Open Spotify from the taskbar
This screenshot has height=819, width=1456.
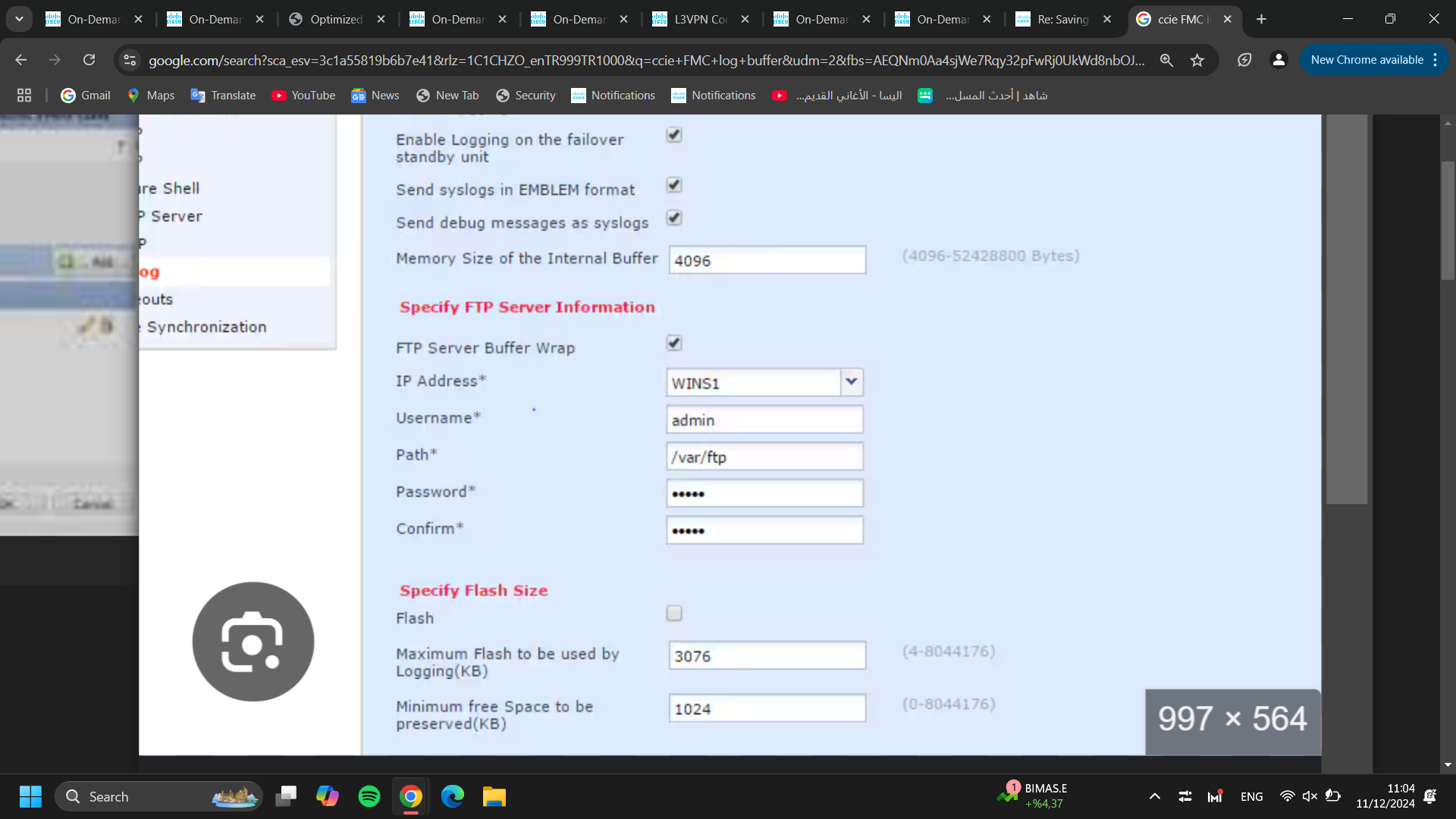[369, 796]
